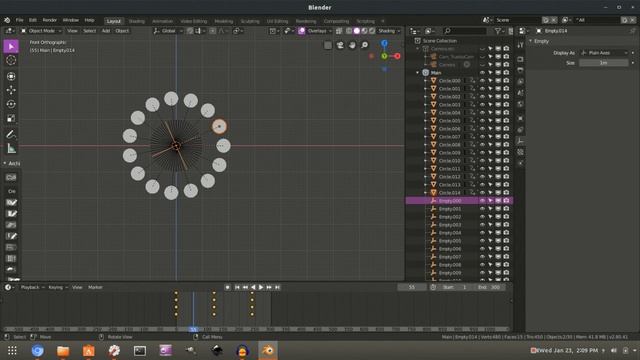This screenshot has height=360, width=640.
Task: Select the Measure ruler tool
Action: 11,149
